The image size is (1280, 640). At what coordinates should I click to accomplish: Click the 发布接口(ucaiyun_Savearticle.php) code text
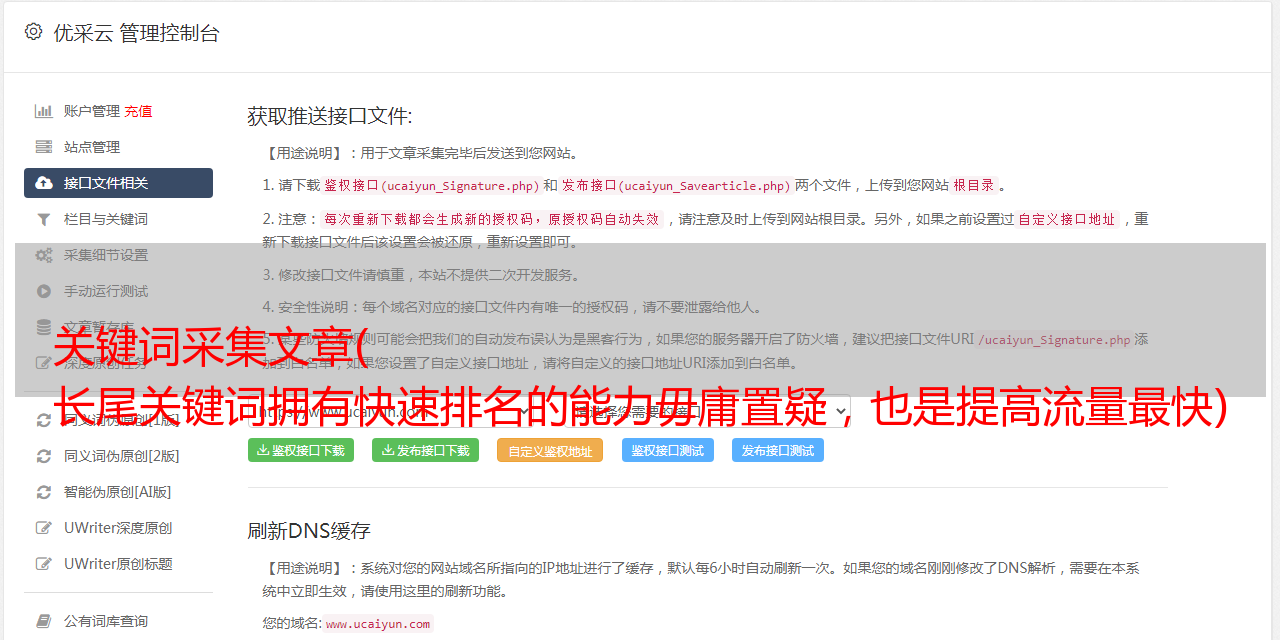(677, 185)
